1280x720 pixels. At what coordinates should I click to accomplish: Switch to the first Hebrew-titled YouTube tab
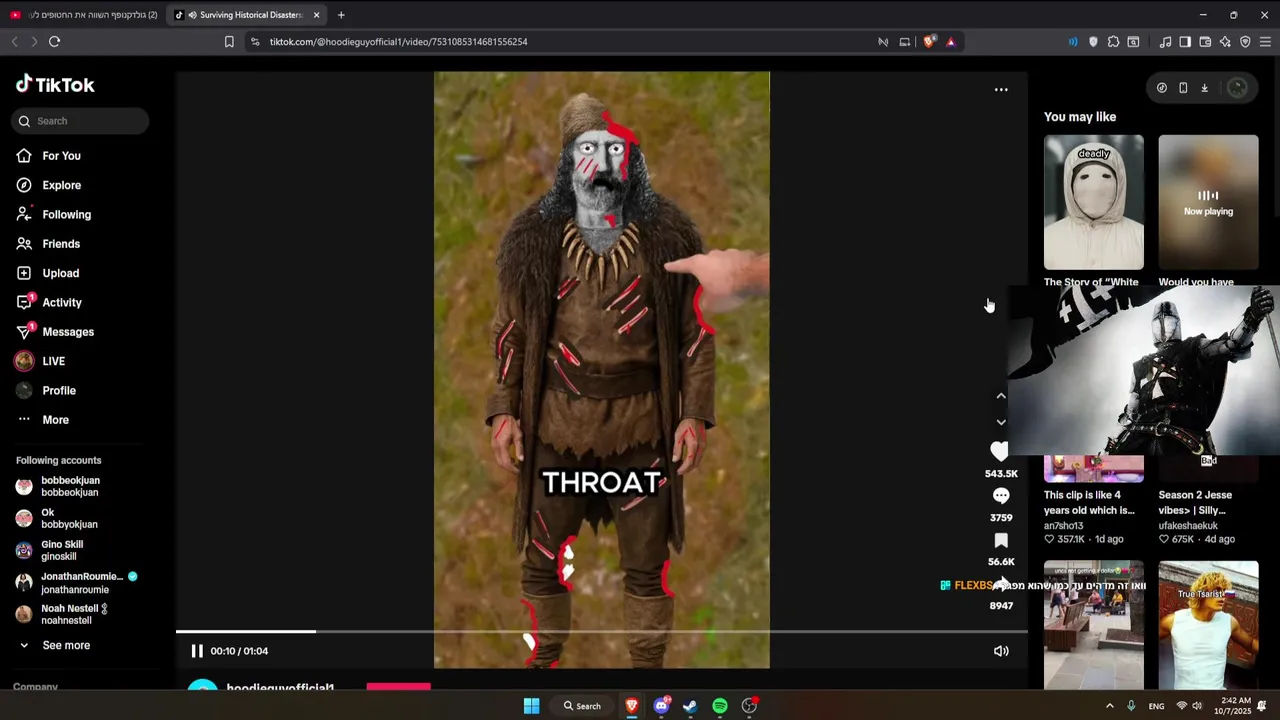(x=83, y=15)
